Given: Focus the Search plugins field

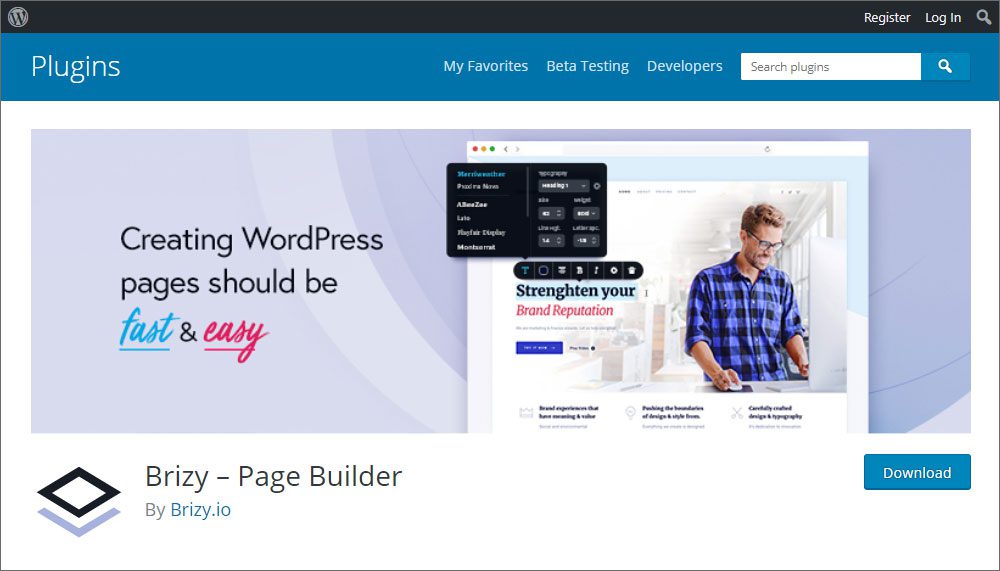Looking at the screenshot, I should (830, 66).
